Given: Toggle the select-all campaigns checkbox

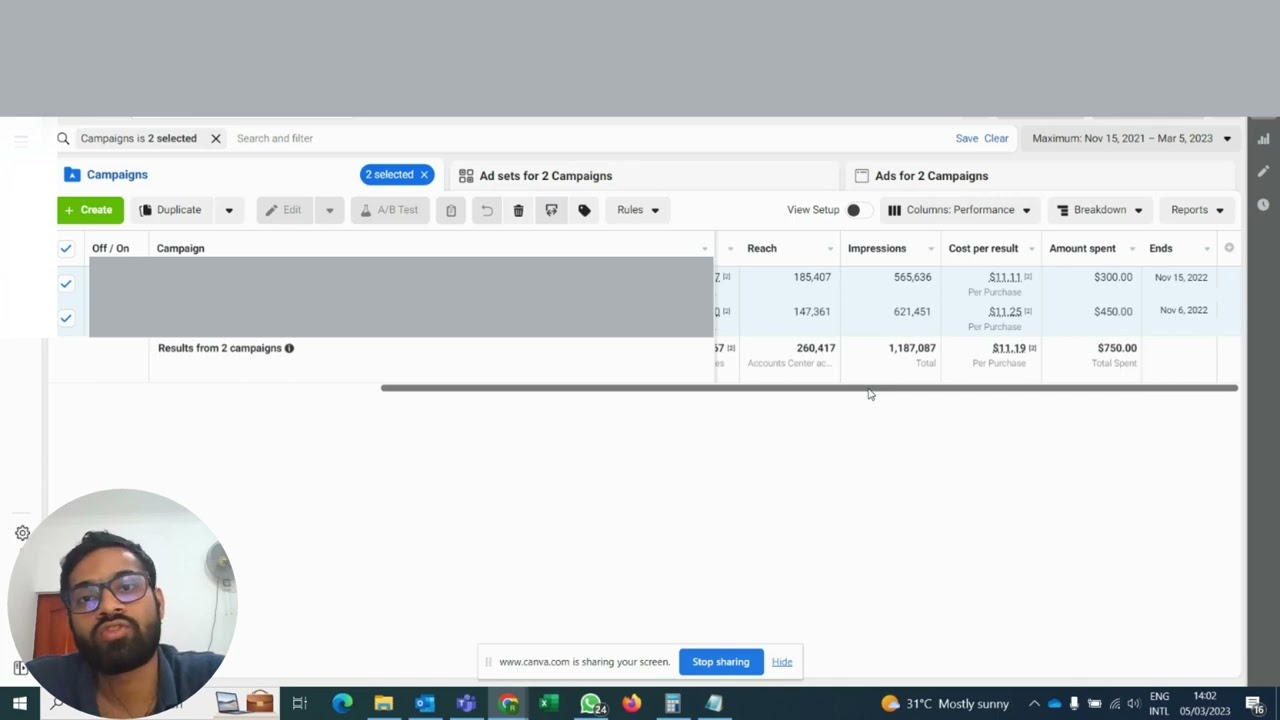Looking at the screenshot, I should point(66,248).
